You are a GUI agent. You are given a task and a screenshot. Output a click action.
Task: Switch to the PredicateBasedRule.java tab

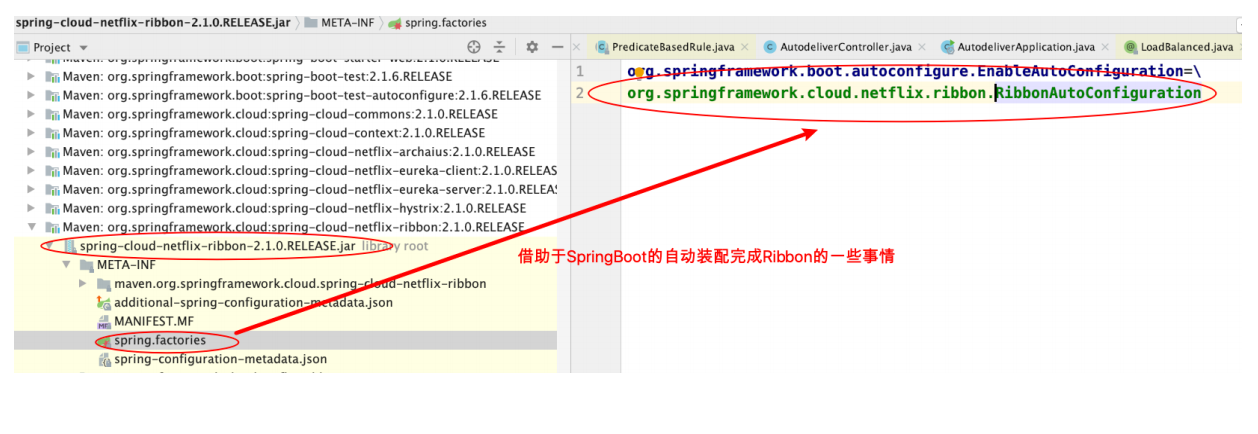[673, 47]
